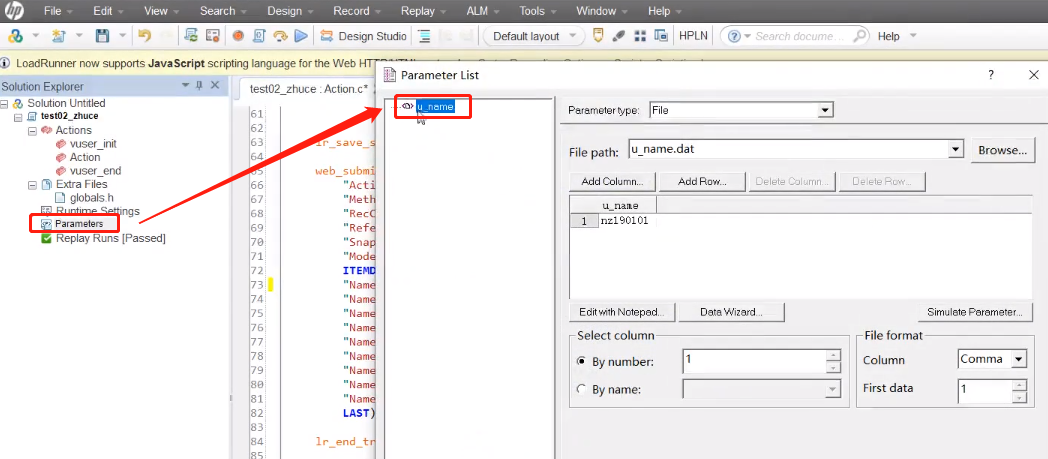Screen dimensions: 1048x459
Task: Click the hp logo in the menu bar
Action: [x=15, y=11]
